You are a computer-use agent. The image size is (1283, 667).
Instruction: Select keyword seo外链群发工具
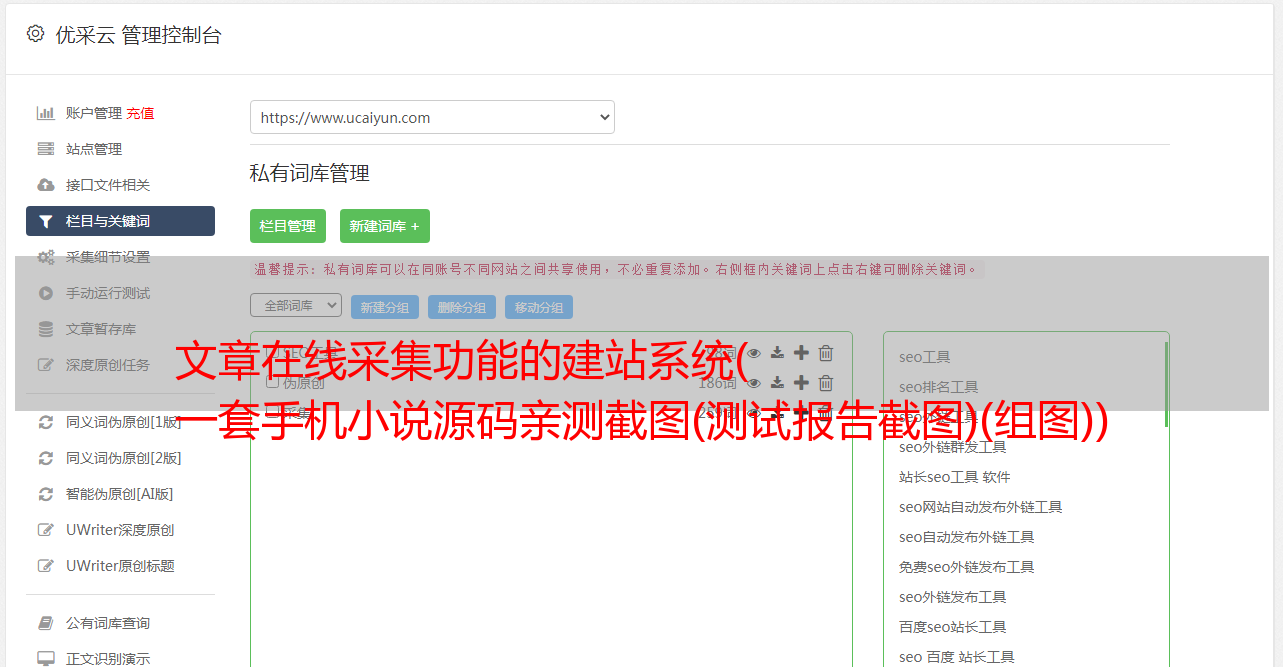[953, 447]
